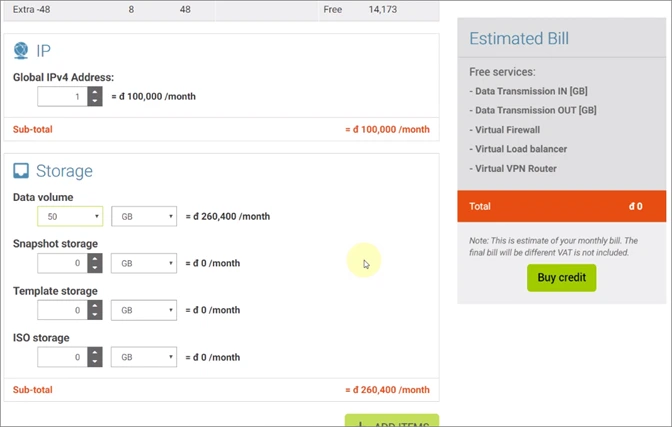Click 'Data Transmission IN [GB]' text
The width and height of the screenshot is (672, 427).
[x=531, y=91]
